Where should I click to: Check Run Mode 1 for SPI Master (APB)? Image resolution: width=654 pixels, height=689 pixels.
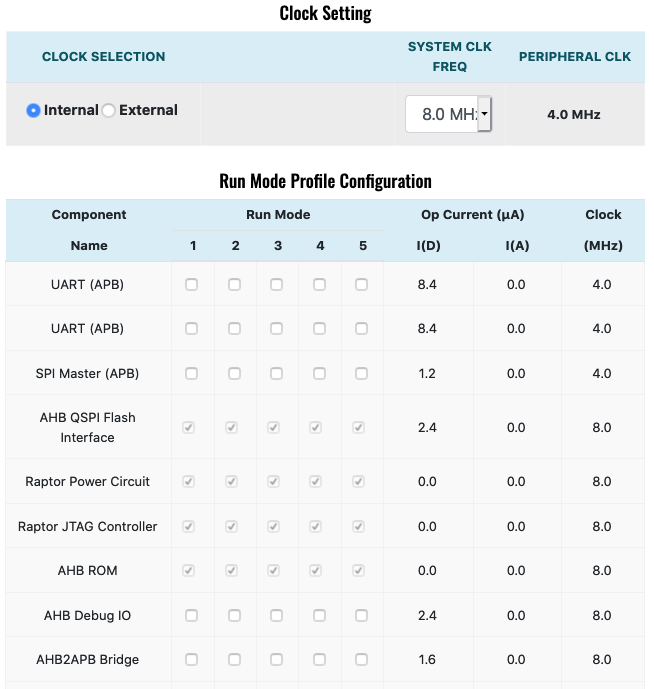192,374
